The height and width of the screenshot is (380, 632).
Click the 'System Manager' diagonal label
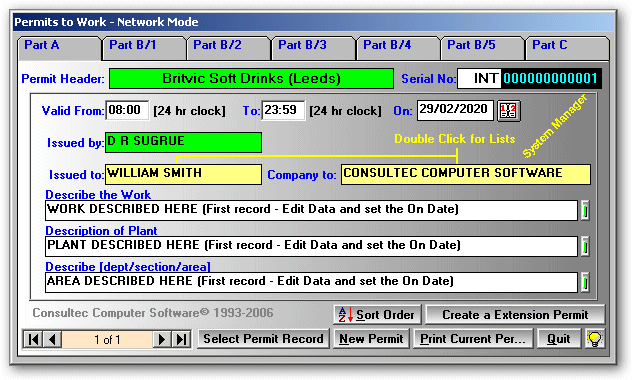[x=555, y=126]
